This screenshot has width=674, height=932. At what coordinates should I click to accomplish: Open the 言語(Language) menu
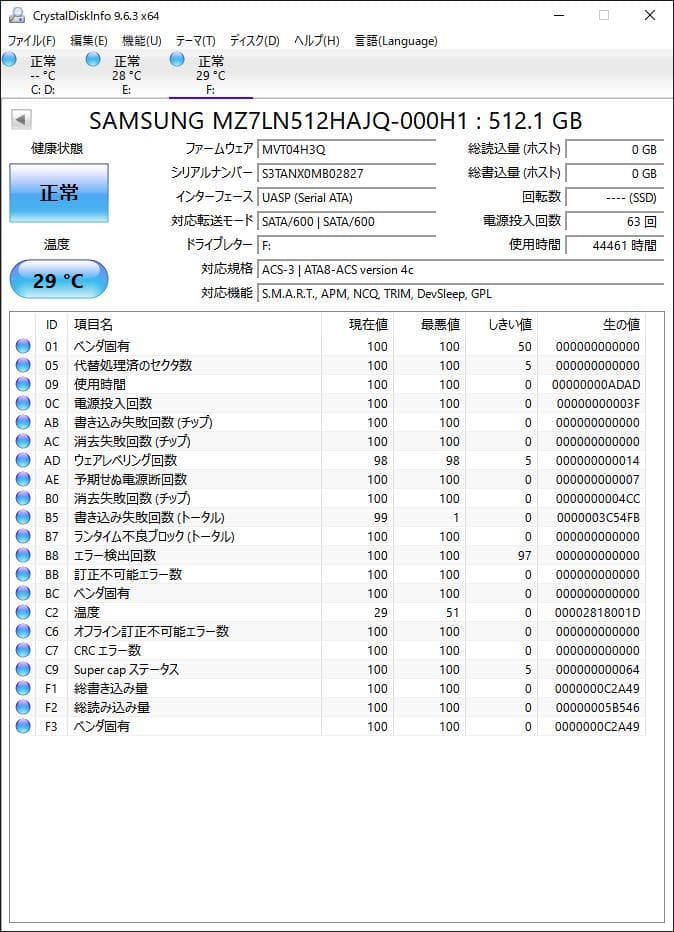396,40
